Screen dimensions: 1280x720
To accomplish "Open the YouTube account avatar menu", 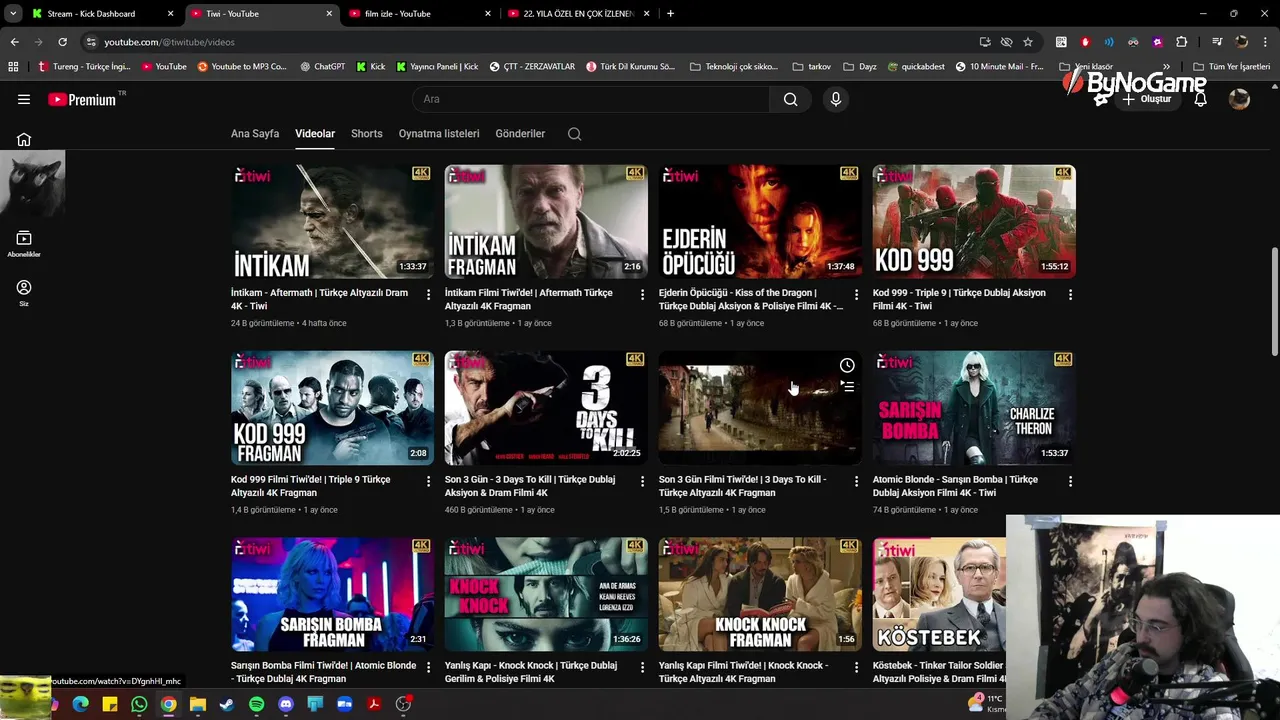I will click(1239, 99).
